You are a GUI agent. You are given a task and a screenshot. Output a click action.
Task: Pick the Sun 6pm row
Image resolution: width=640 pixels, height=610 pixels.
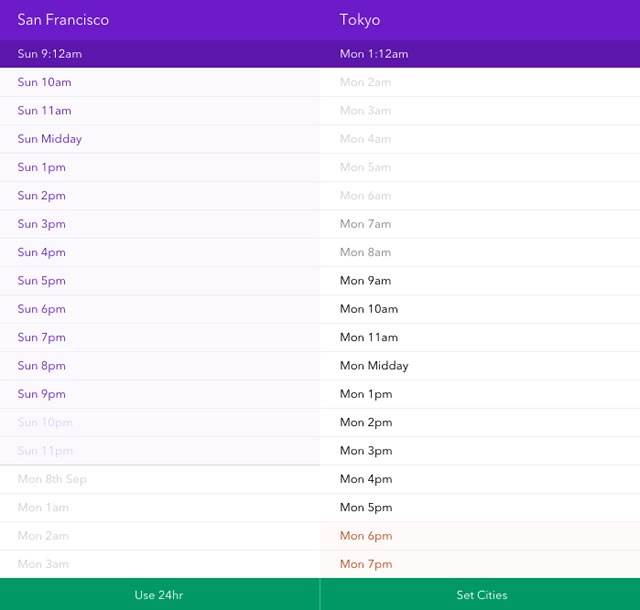point(160,309)
